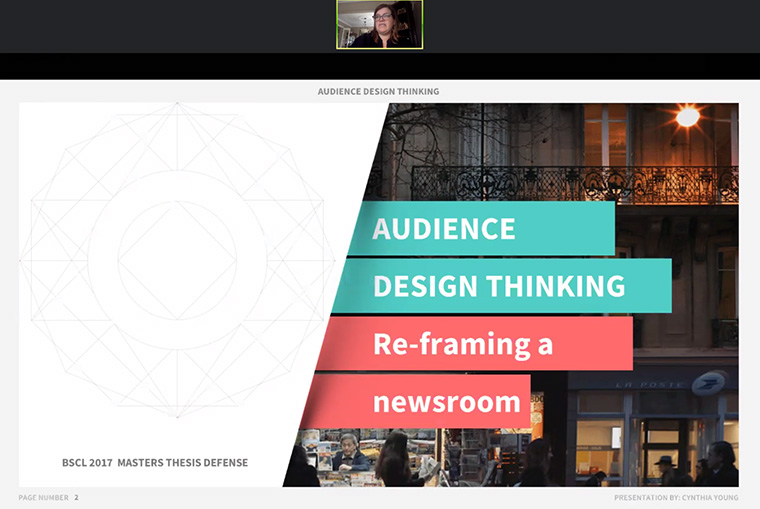The width and height of the screenshot is (760, 509).
Task: Select the speaker's webcam video thumbnail
Action: (x=380, y=24)
